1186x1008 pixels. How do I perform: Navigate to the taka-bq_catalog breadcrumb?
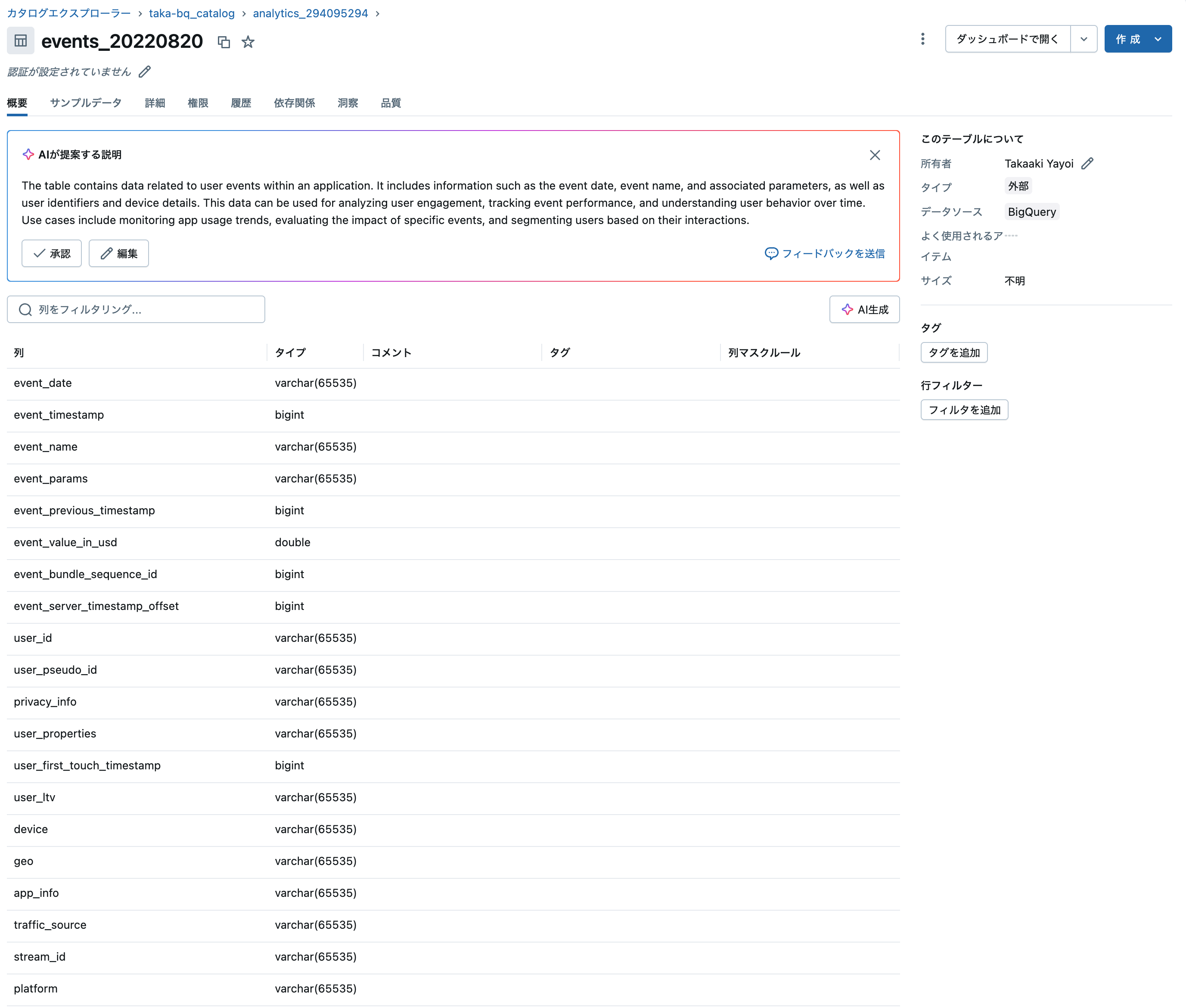[x=192, y=13]
